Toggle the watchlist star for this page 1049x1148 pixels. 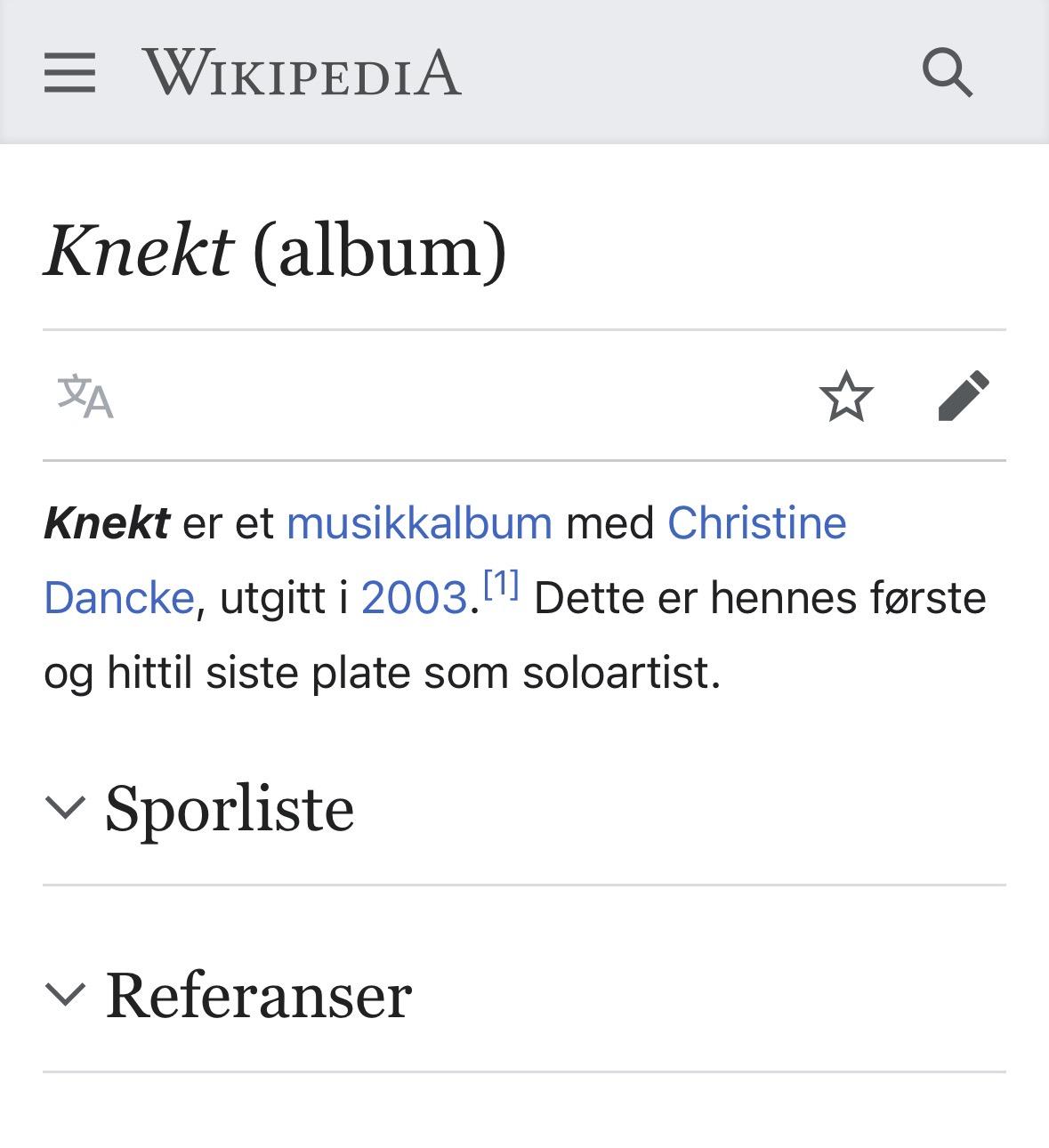coord(846,396)
